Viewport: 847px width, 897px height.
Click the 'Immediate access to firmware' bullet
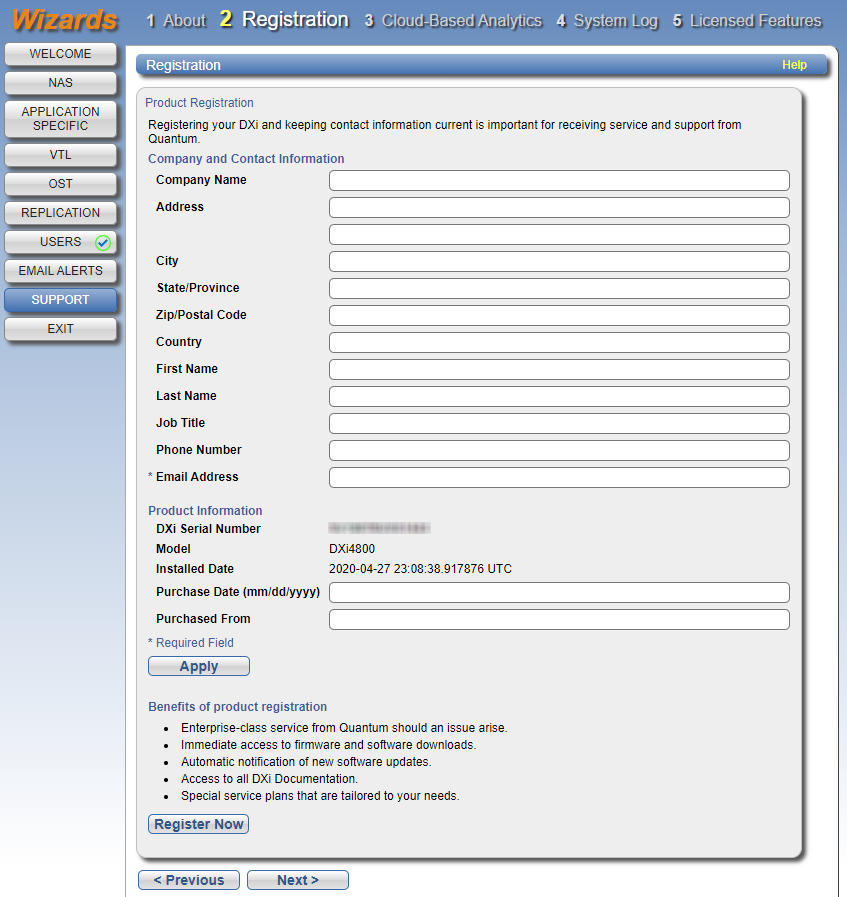(328, 745)
